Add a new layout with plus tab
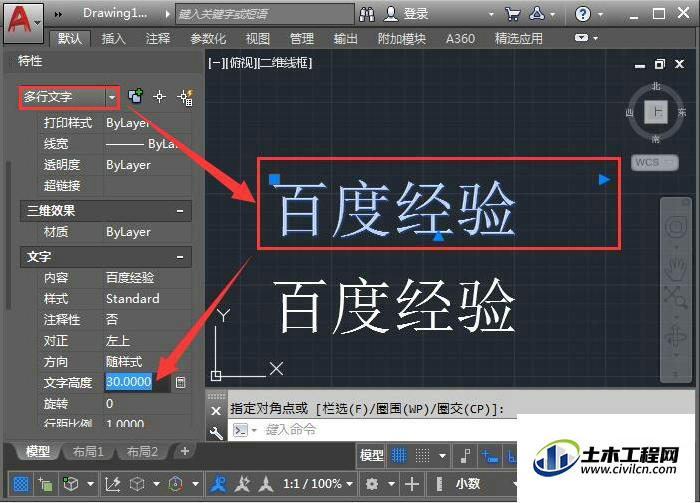 [x=185, y=451]
